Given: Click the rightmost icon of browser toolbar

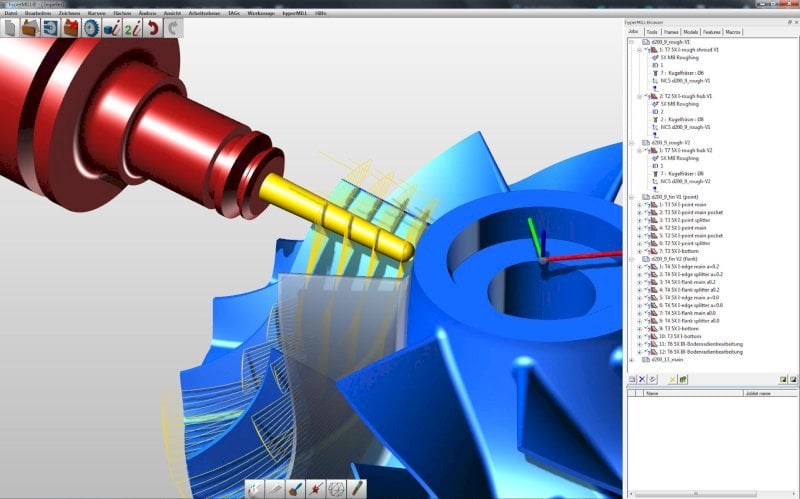Looking at the screenshot, I should [x=793, y=380].
